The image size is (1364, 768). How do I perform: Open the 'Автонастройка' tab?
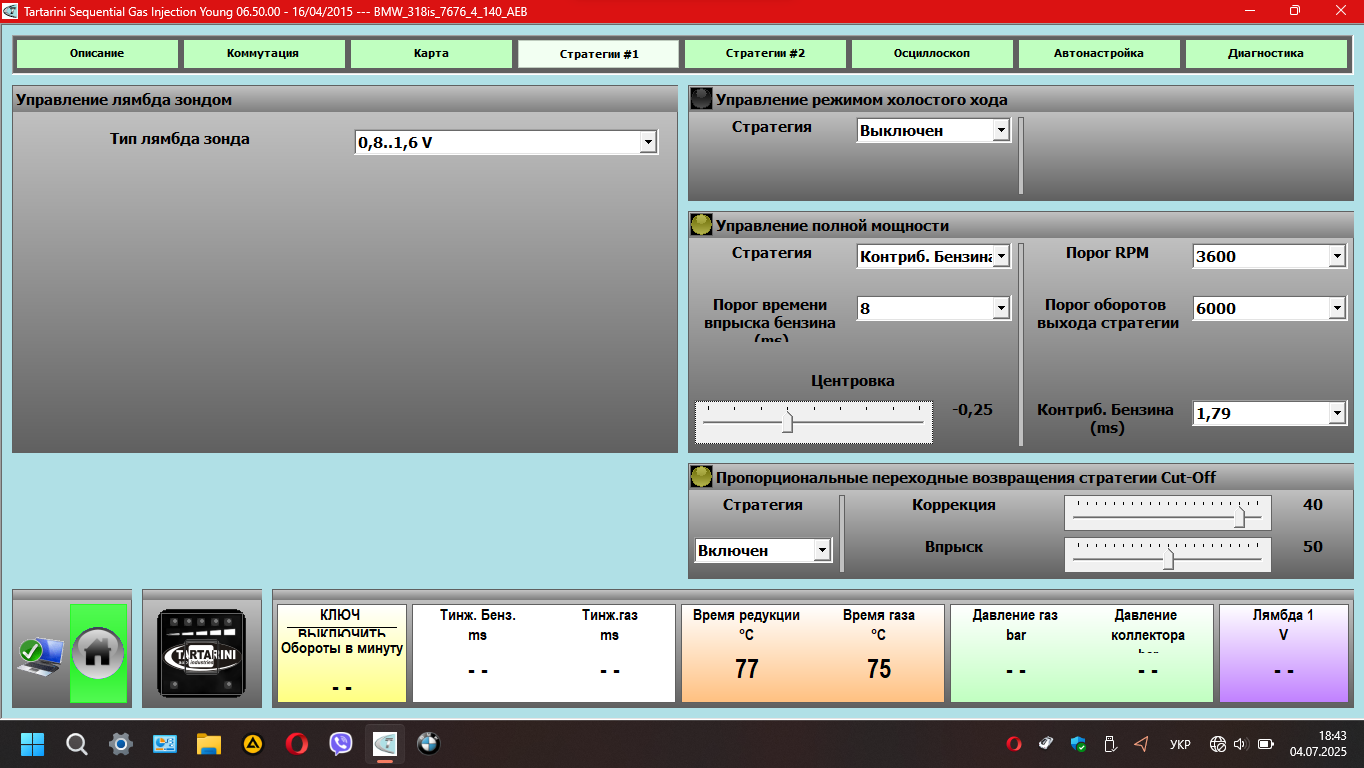tap(1099, 53)
